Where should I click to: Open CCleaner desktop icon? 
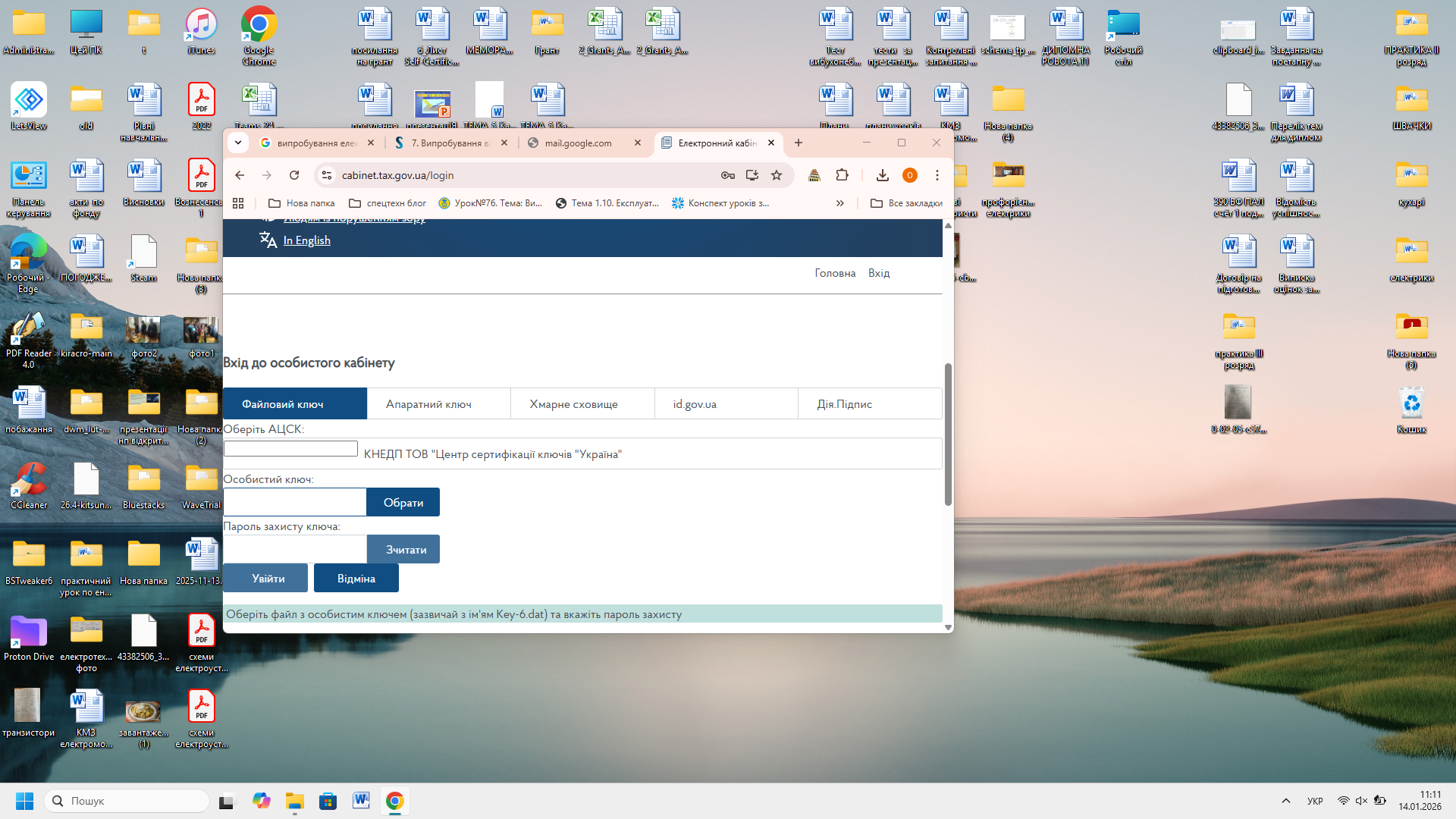[x=29, y=486]
